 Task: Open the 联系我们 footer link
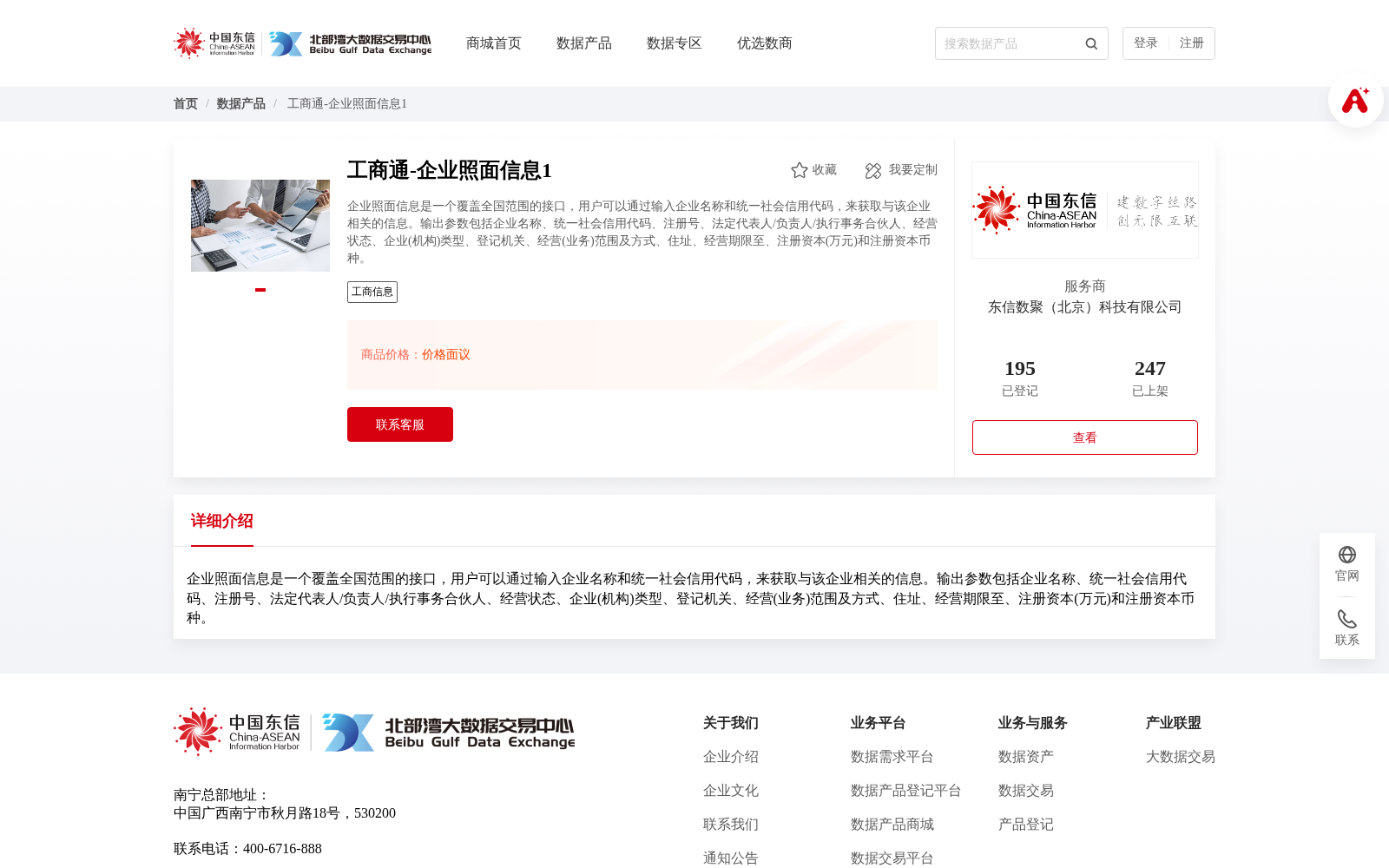(731, 825)
